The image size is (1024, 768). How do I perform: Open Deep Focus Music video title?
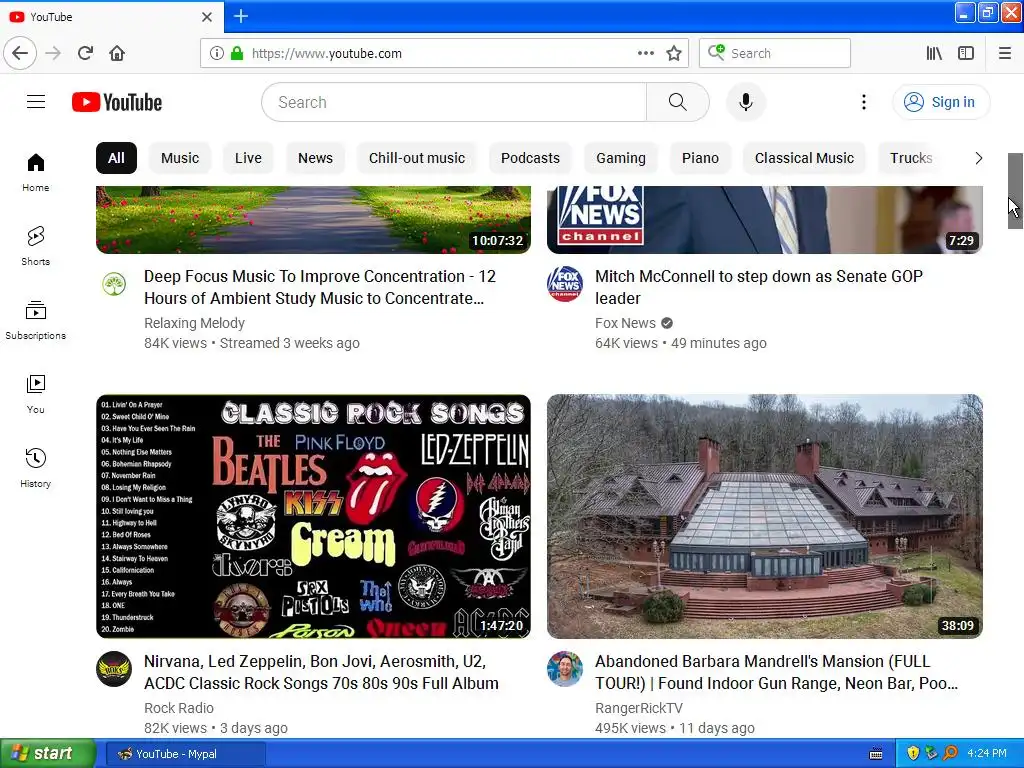coord(320,287)
